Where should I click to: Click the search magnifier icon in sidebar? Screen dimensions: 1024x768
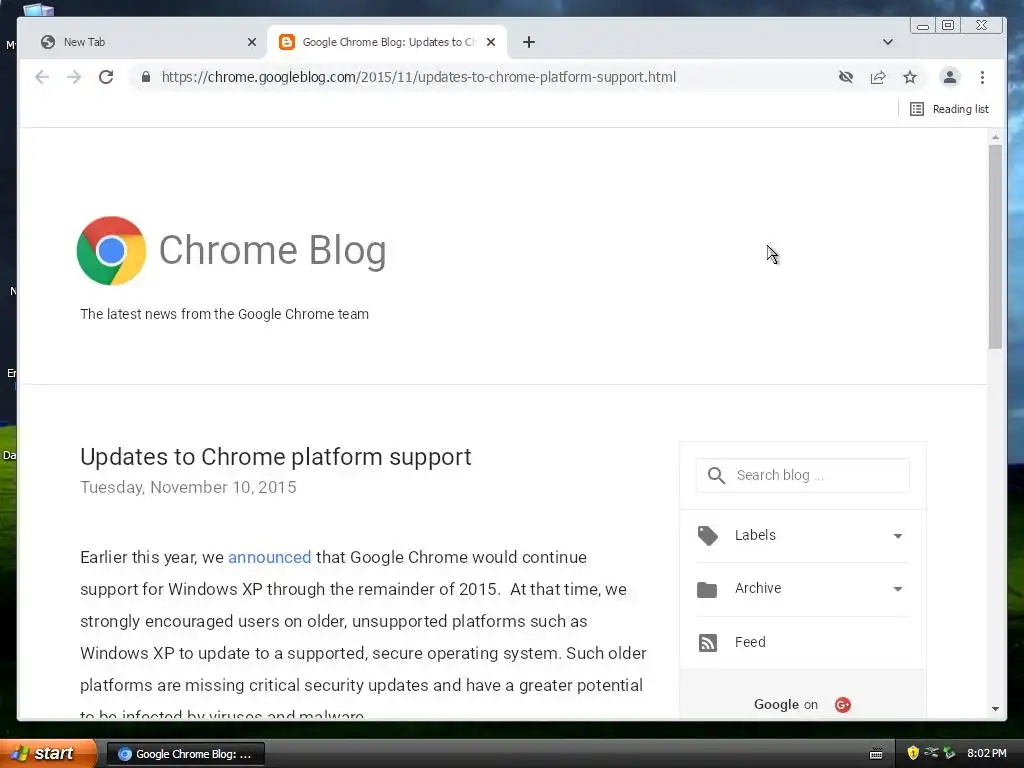(716, 475)
